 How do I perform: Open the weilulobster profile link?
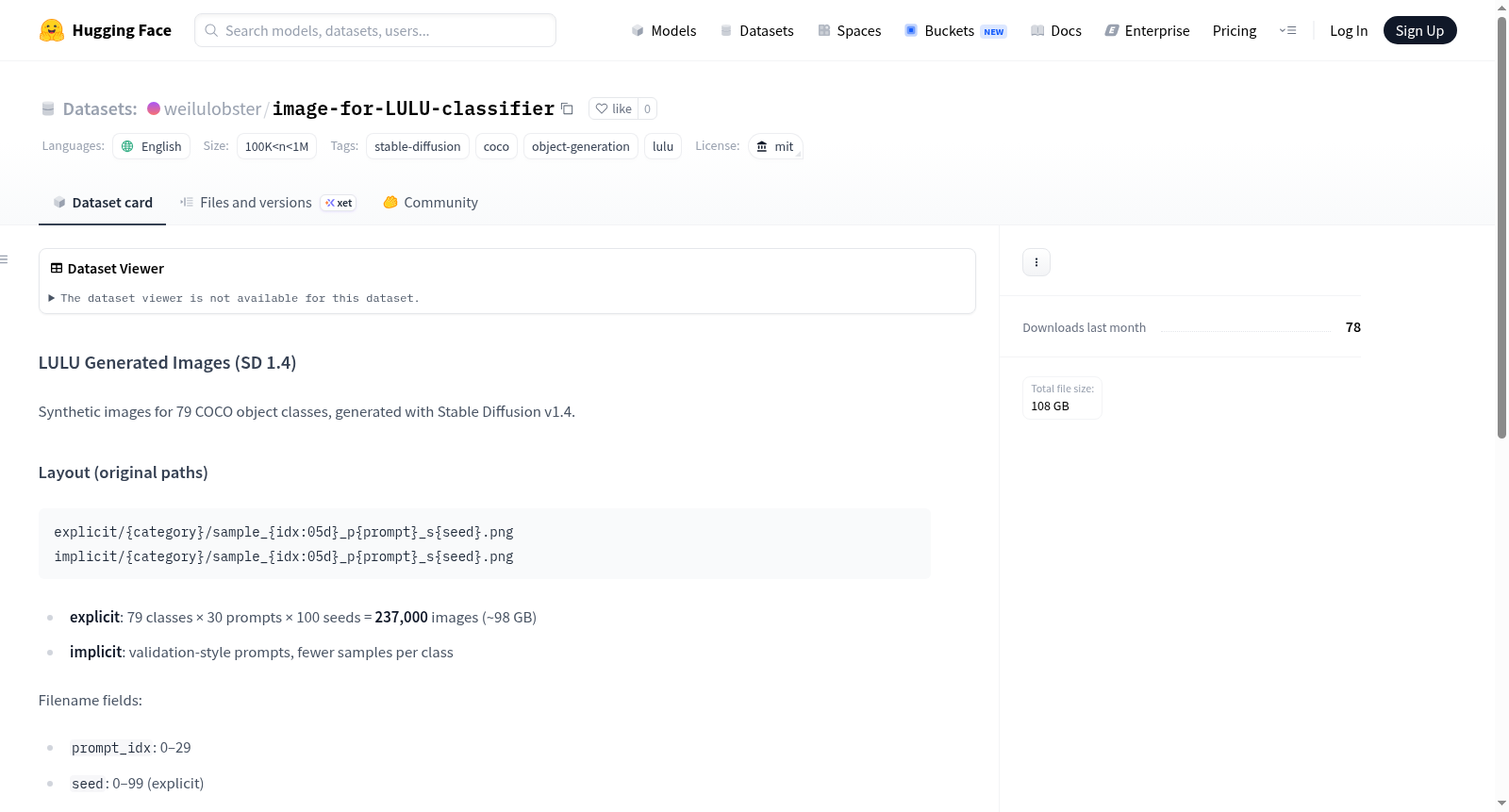pos(213,108)
